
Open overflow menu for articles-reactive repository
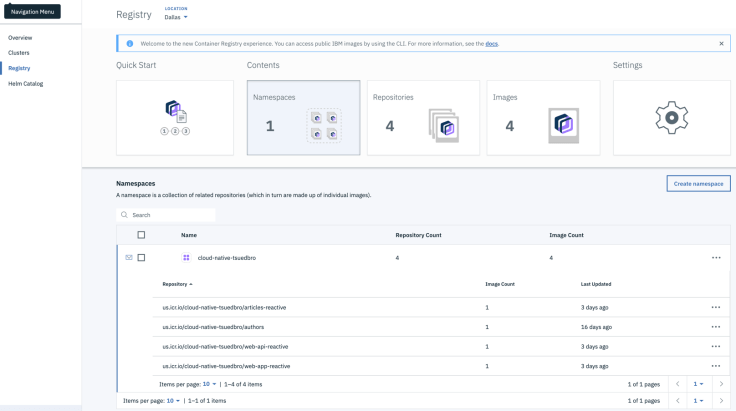click(x=715, y=307)
